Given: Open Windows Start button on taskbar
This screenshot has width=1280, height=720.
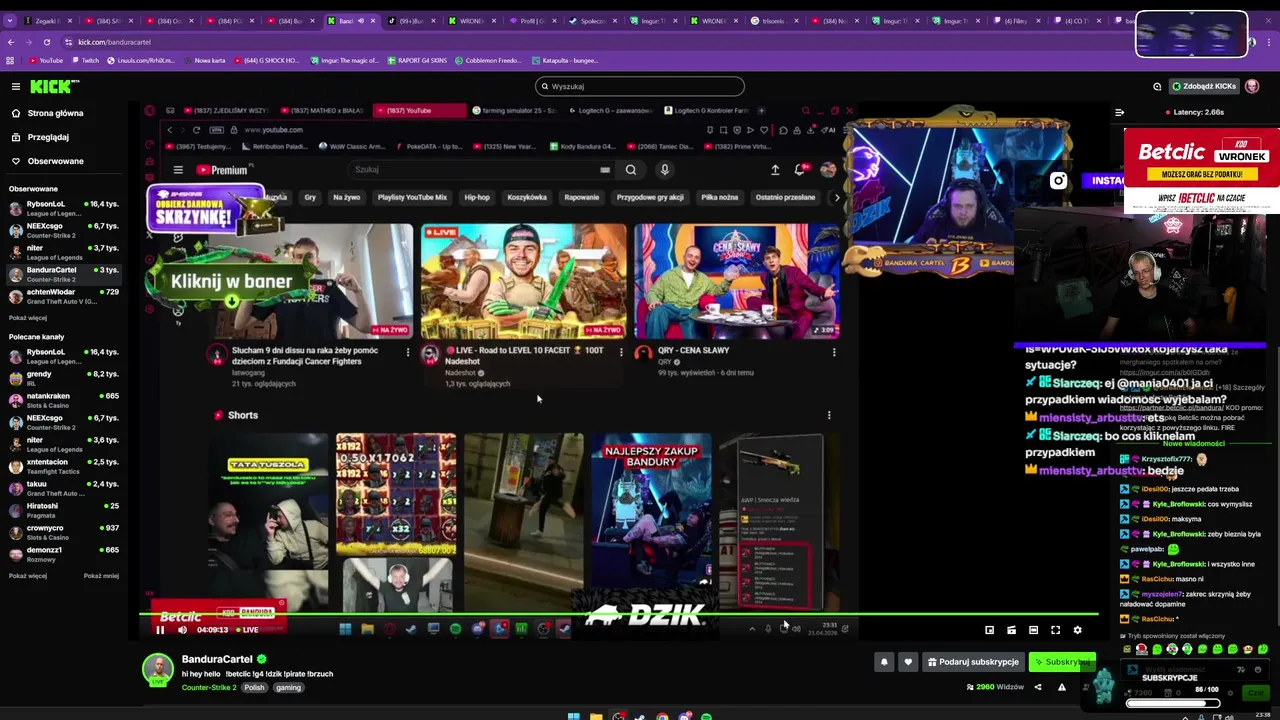Looking at the screenshot, I should pos(574,716).
